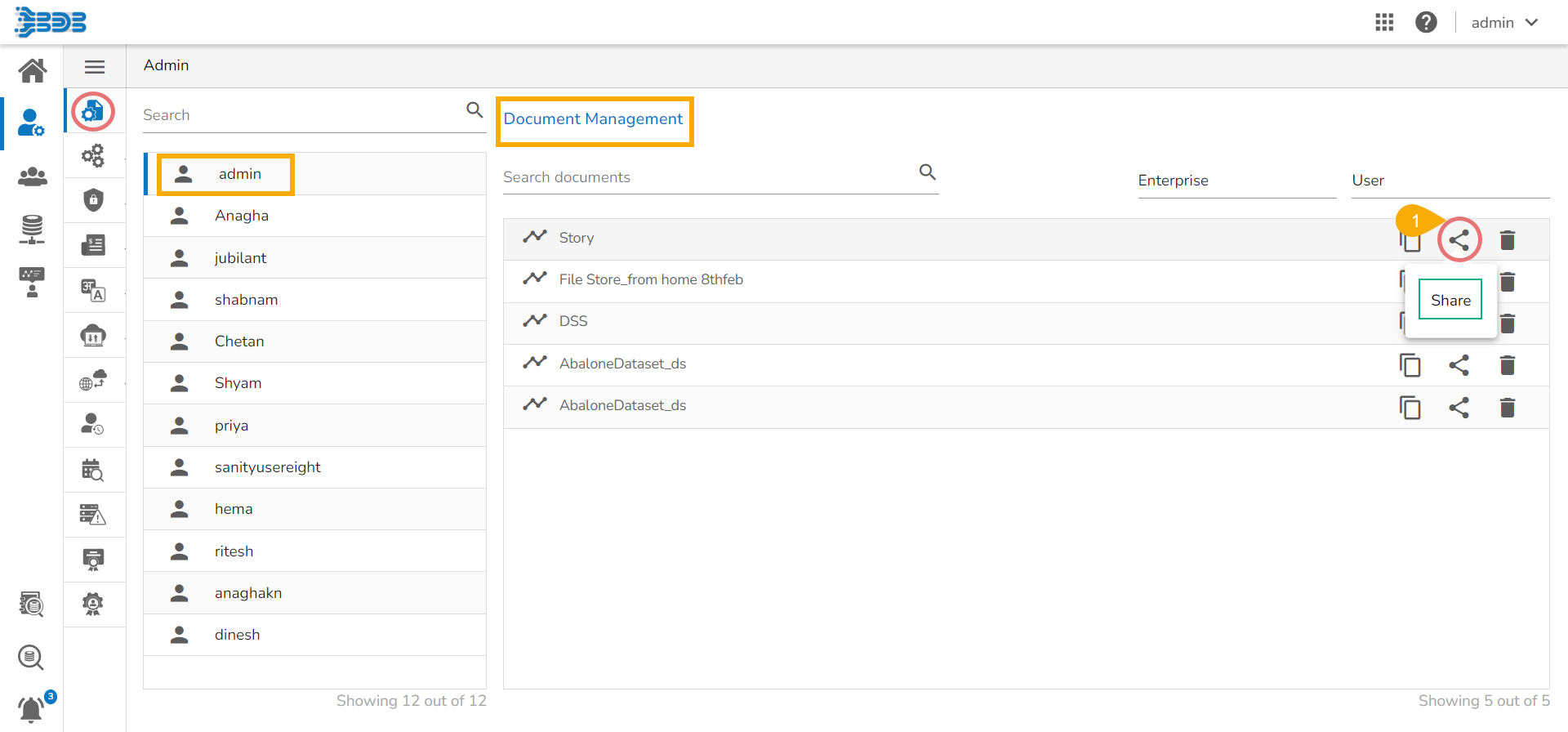Click the share icon for Story

pyautogui.click(x=1459, y=240)
